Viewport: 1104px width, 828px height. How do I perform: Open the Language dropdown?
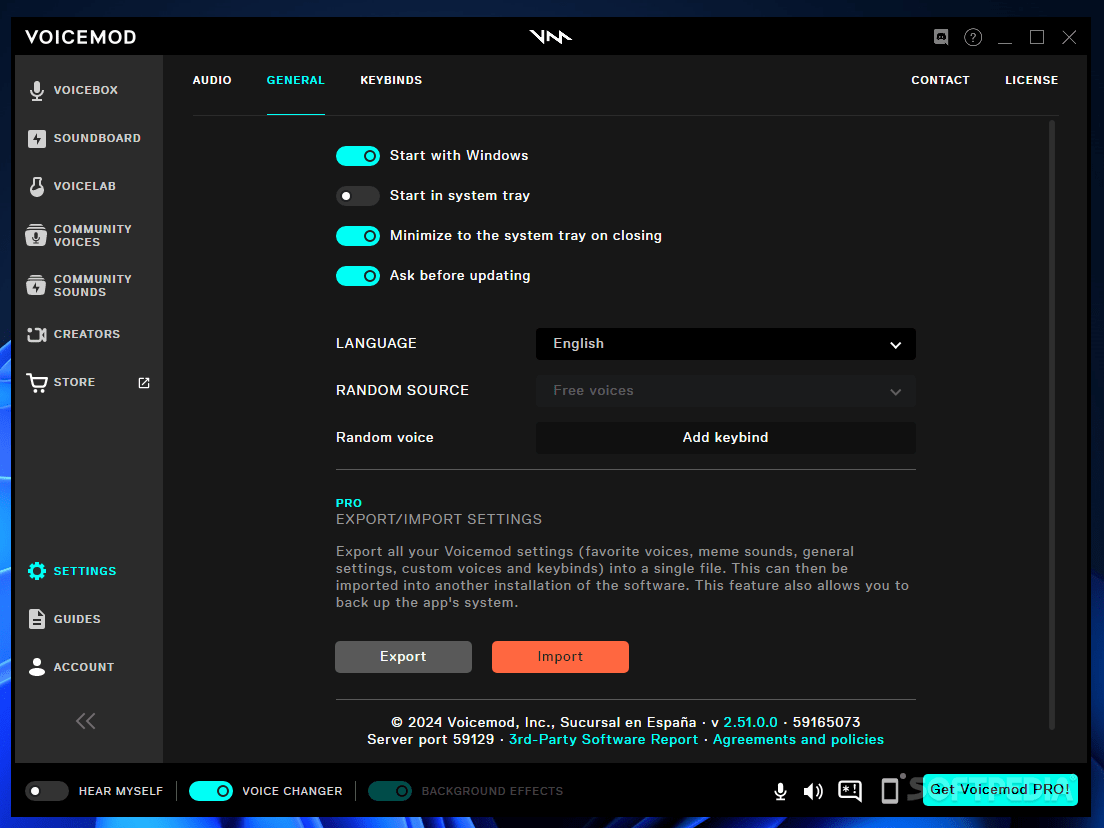[725, 344]
